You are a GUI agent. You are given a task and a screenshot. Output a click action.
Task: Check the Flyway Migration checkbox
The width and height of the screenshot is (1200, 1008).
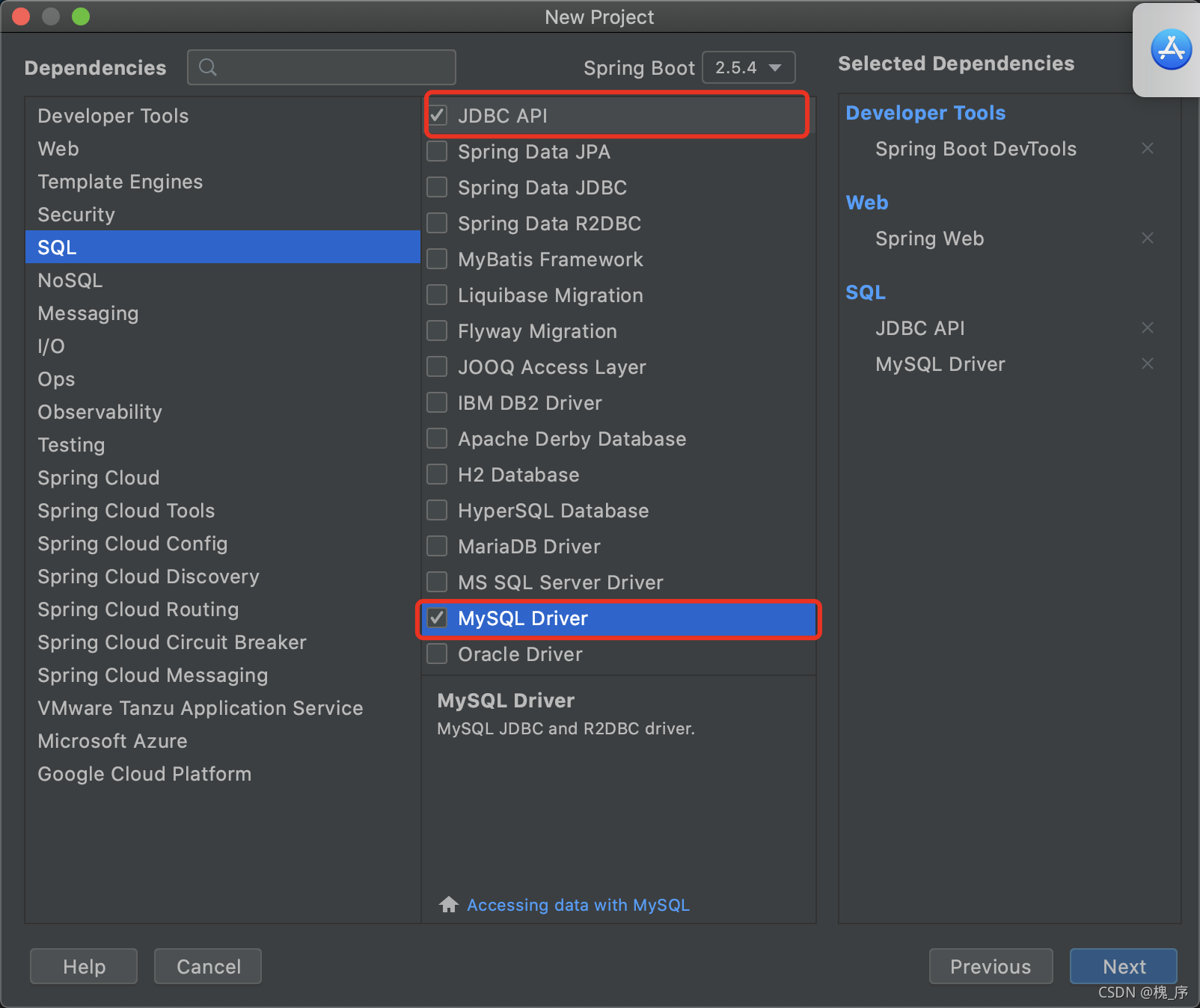click(438, 331)
